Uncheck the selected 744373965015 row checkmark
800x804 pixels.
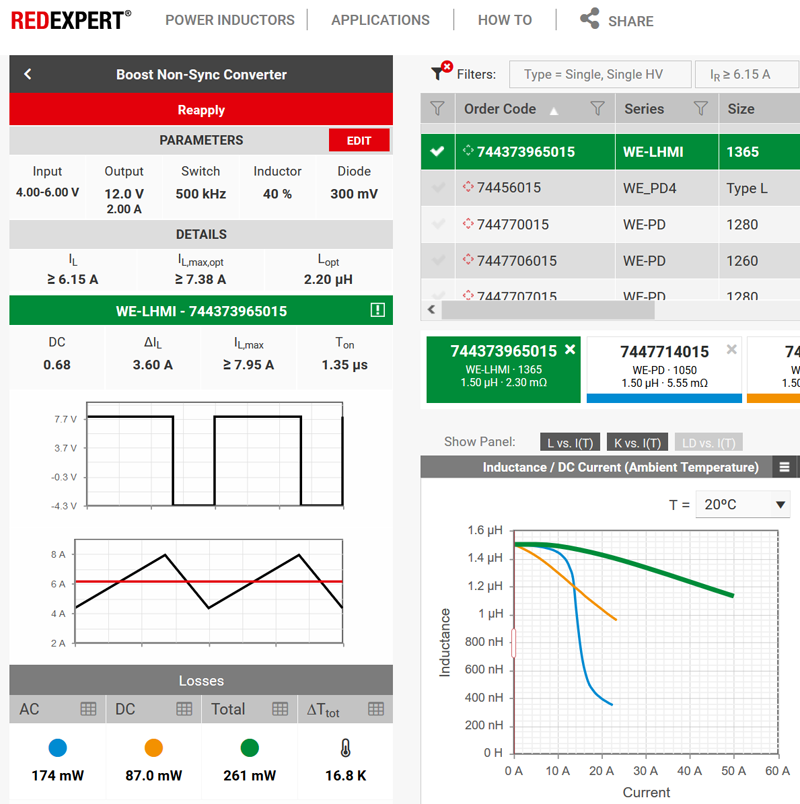coord(437,151)
